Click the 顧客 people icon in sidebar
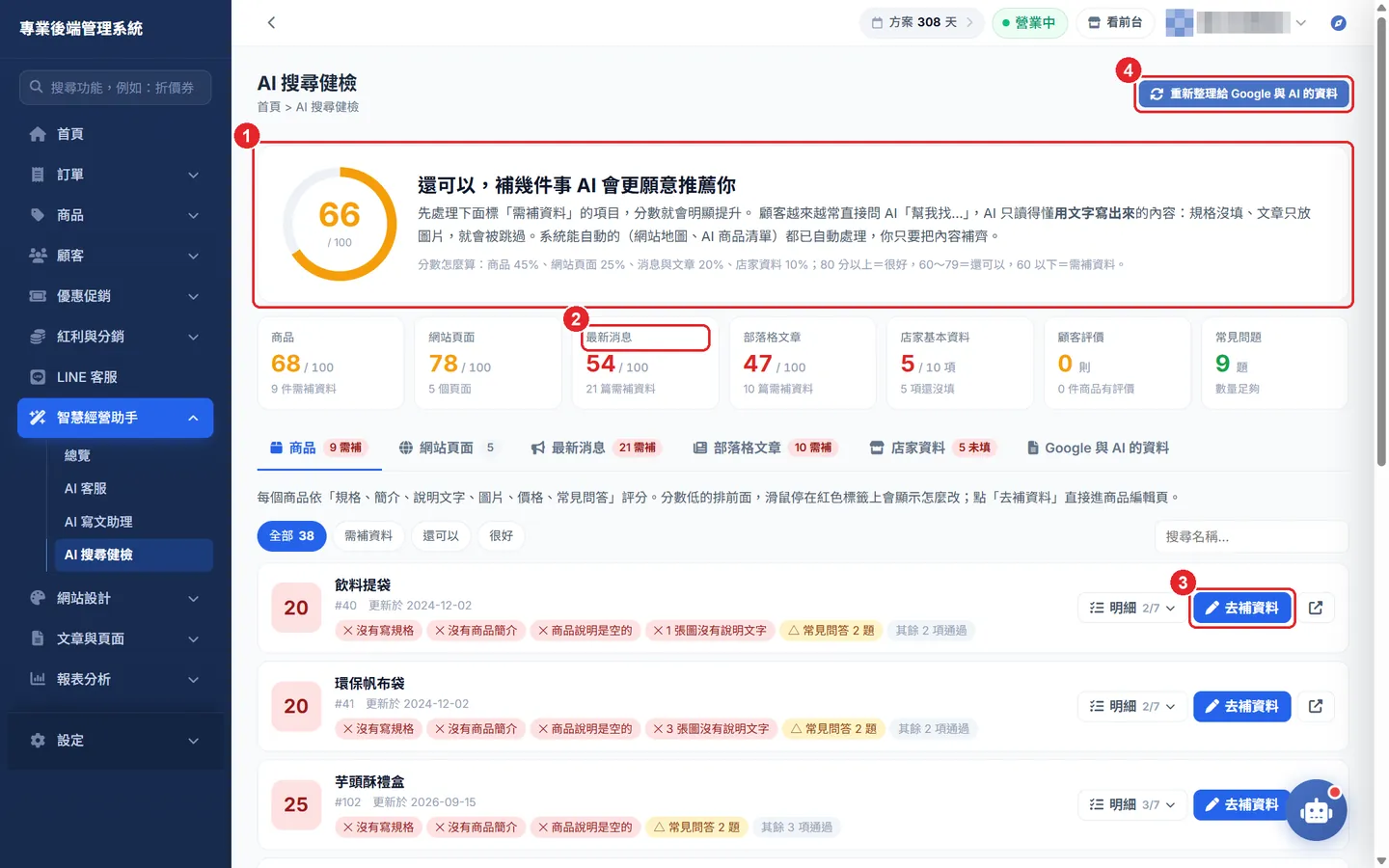 pos(38,256)
